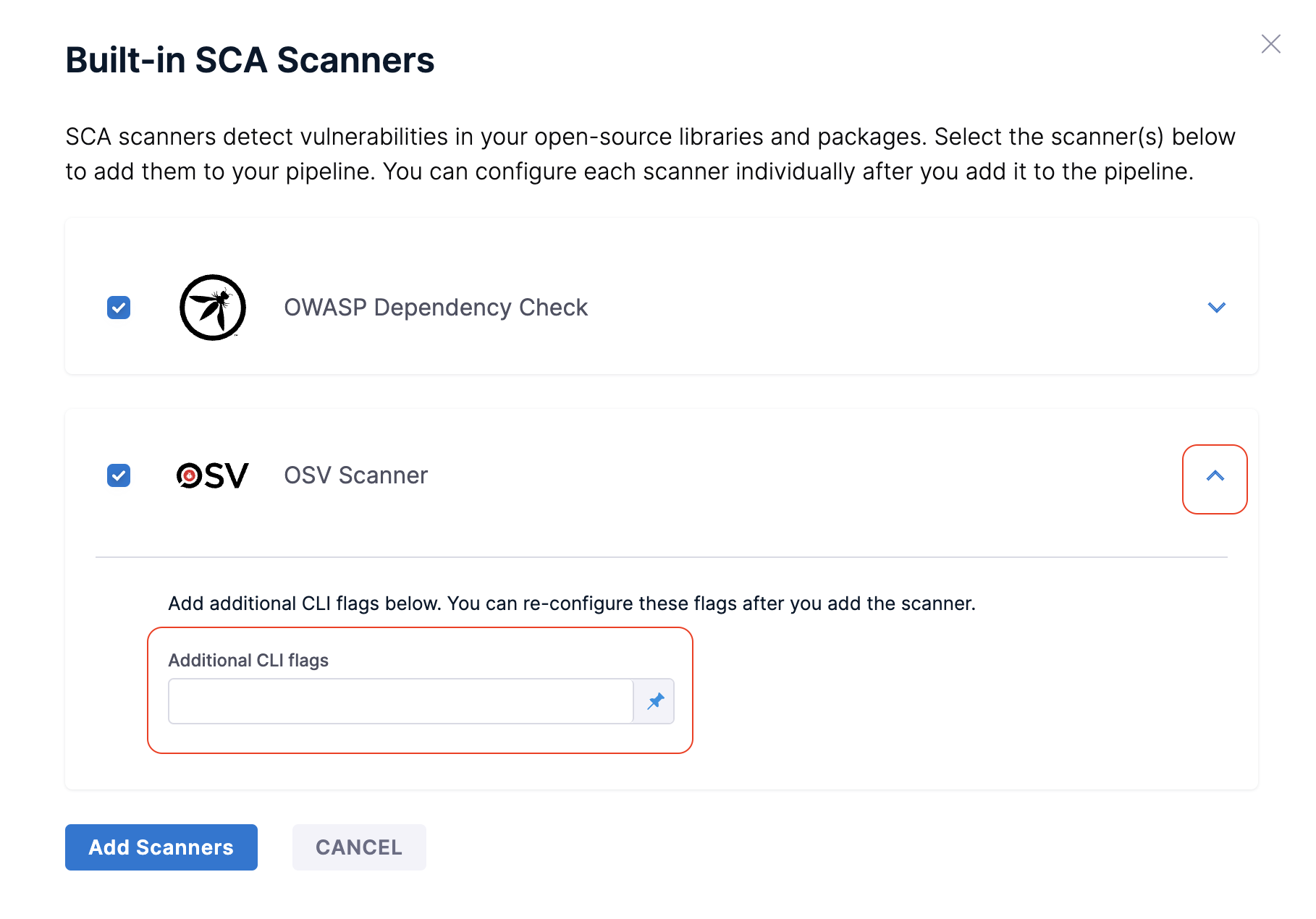Viewport: 1316px width, 919px height.
Task: Close the Built-in SCA Scanners dialog
Action: [1270, 44]
